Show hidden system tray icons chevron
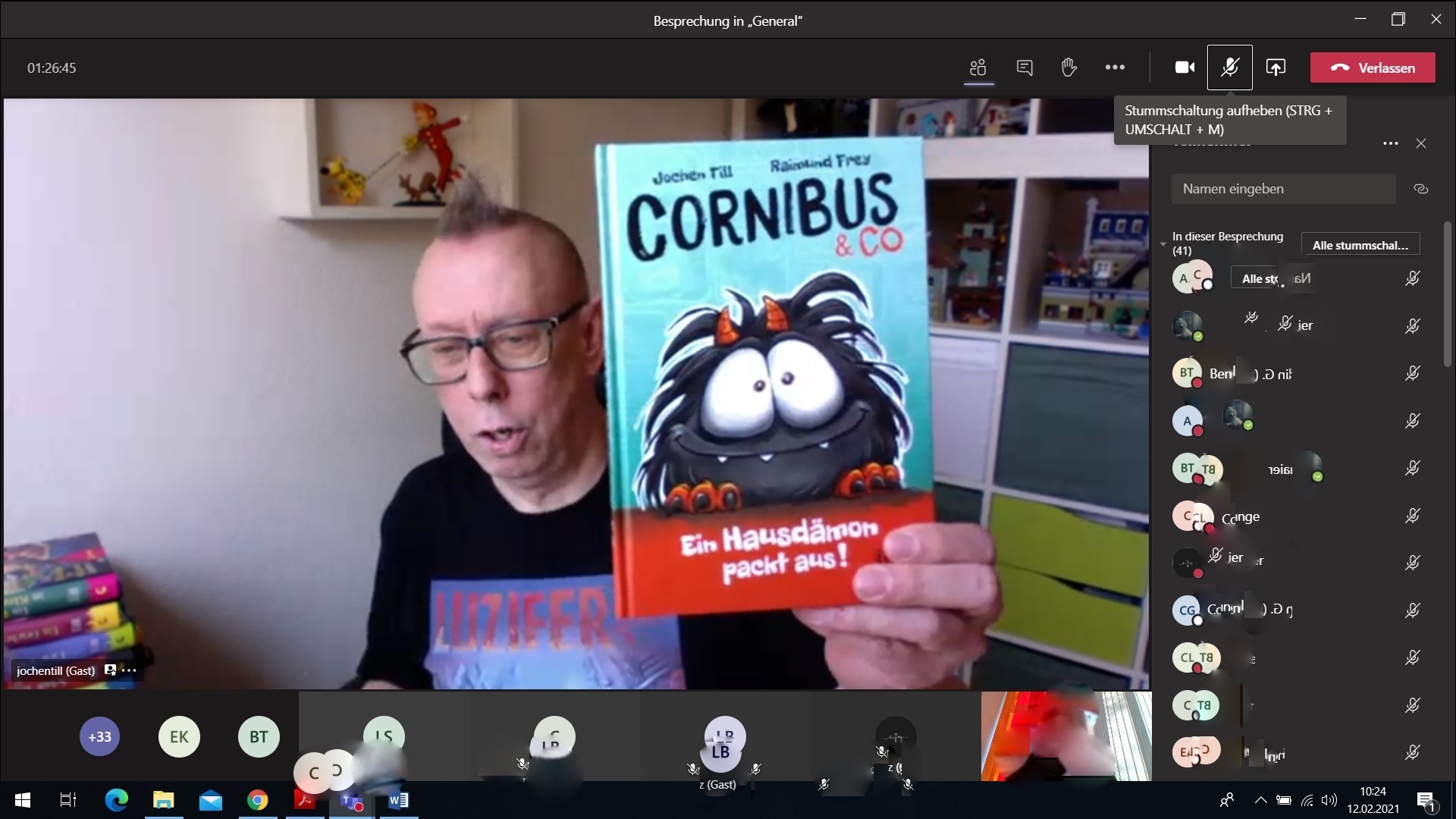 click(x=1260, y=800)
